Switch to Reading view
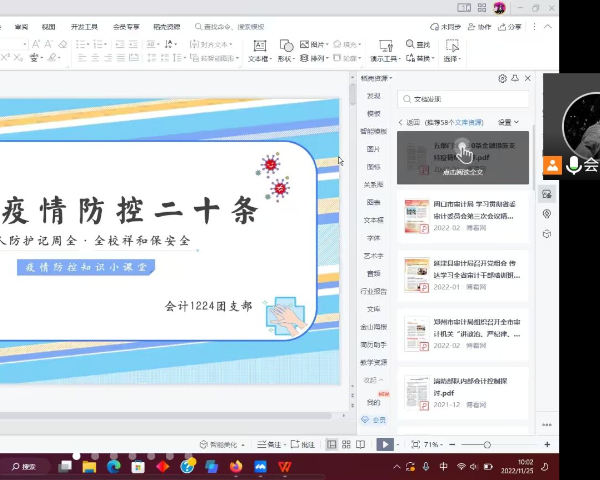 (x=360, y=444)
